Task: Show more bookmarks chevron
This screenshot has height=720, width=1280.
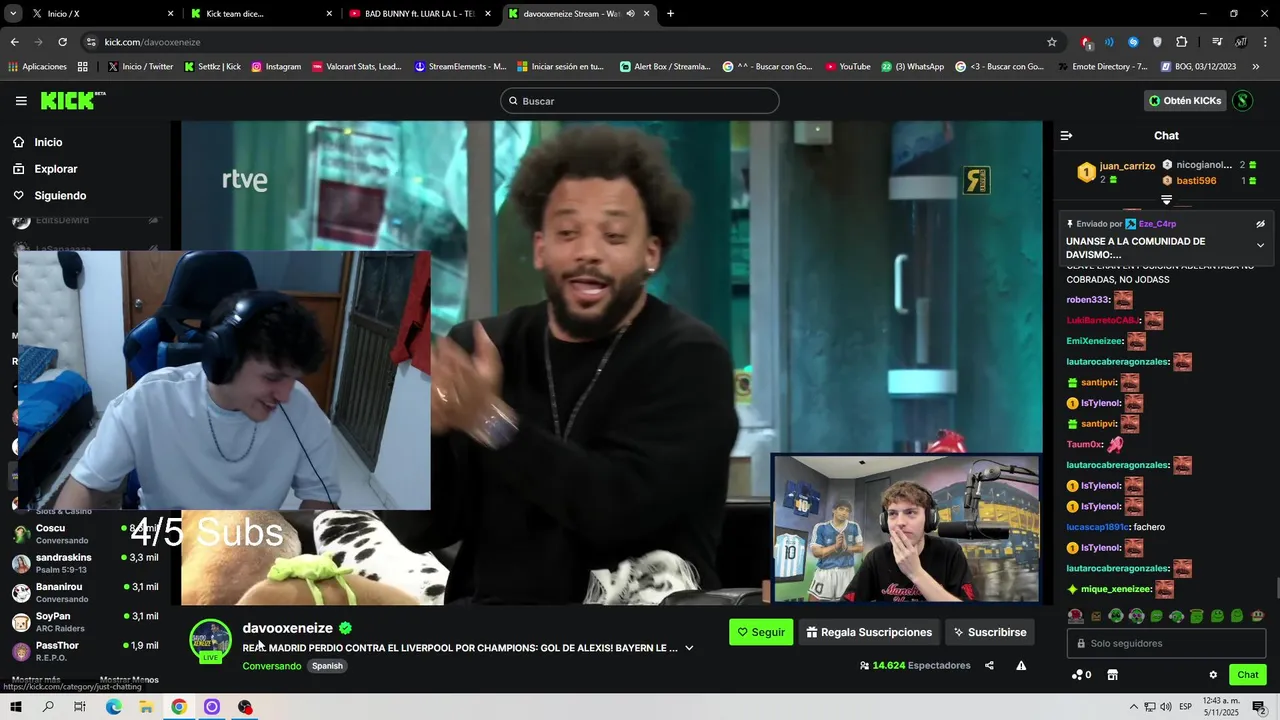Action: tap(1256, 67)
